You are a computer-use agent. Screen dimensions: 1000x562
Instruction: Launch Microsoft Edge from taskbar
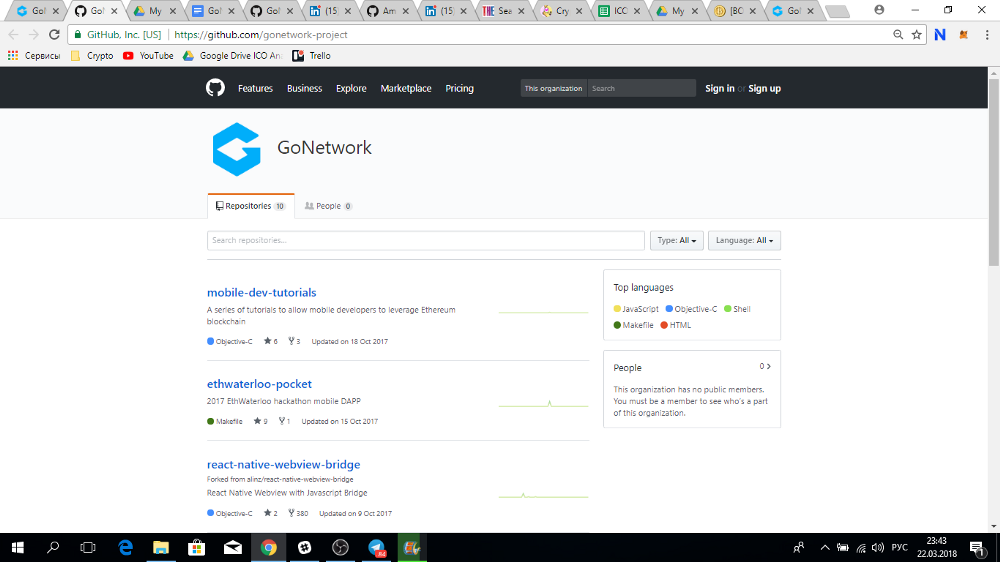coord(126,547)
